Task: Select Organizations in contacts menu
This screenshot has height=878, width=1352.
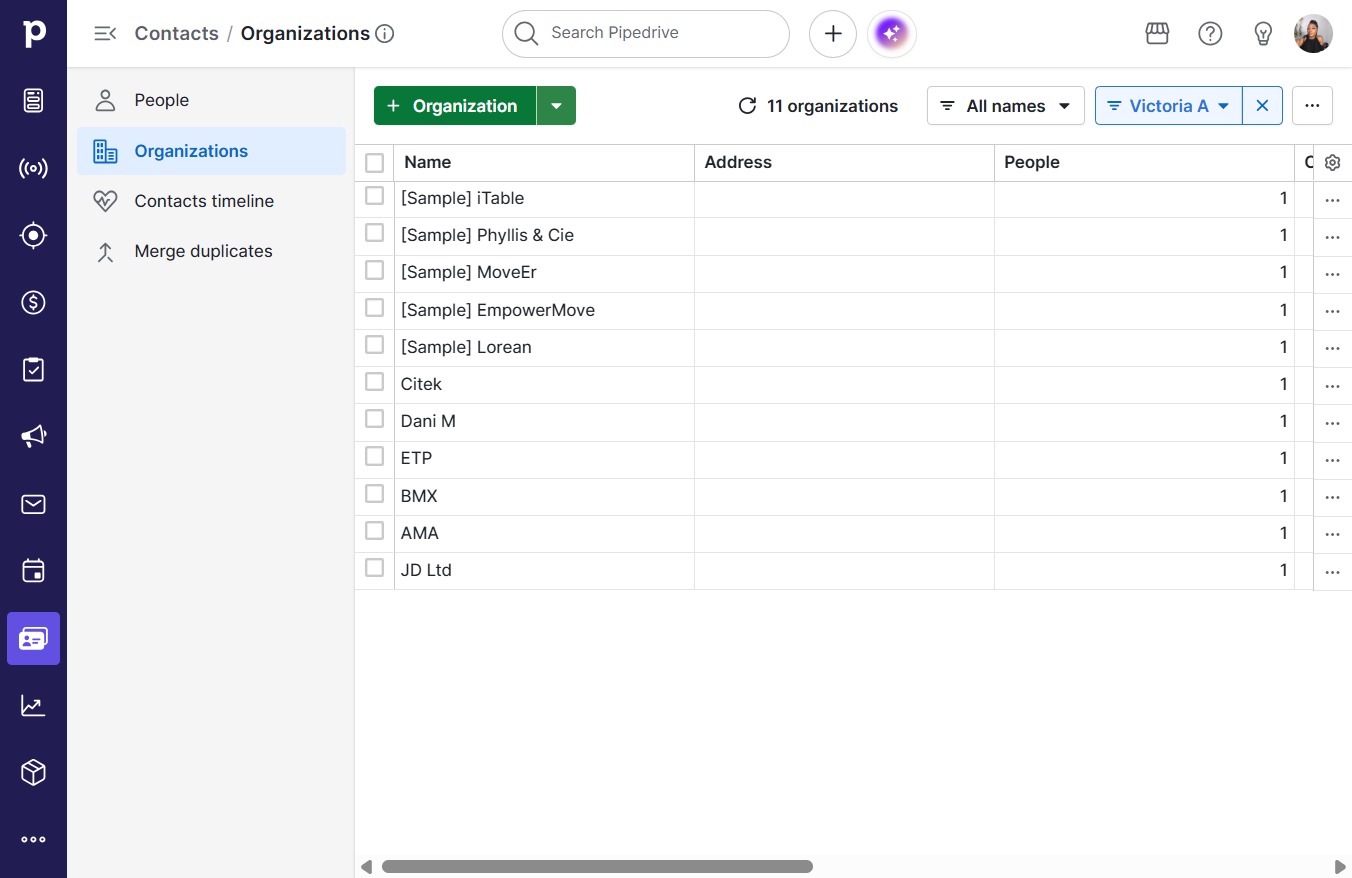Action: (211, 151)
